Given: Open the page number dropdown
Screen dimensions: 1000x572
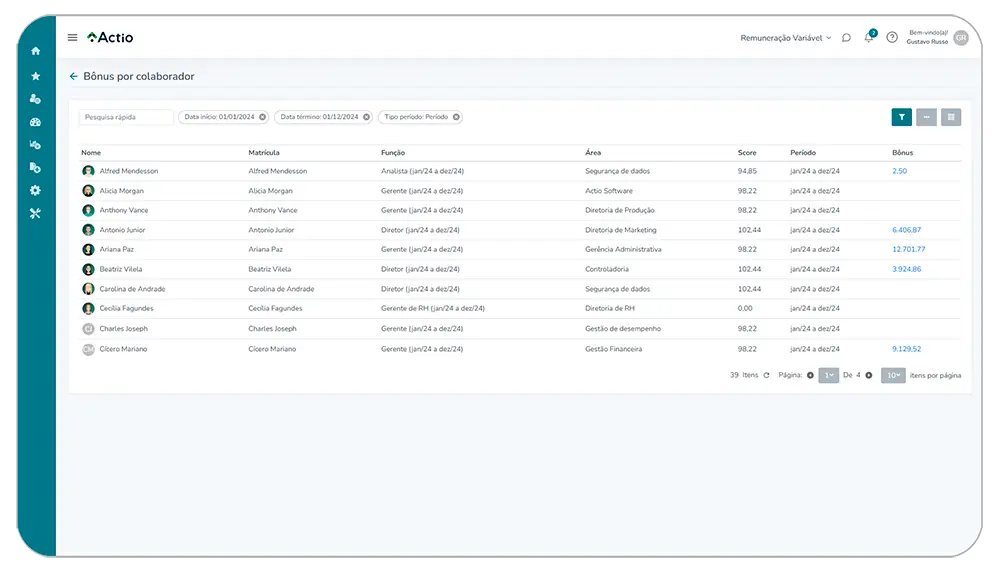Looking at the screenshot, I should pyautogui.click(x=828, y=375).
